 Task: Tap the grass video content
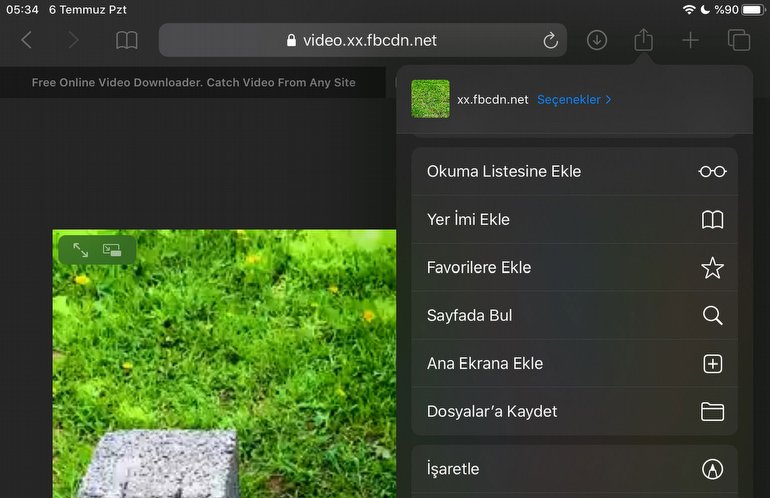(224, 363)
